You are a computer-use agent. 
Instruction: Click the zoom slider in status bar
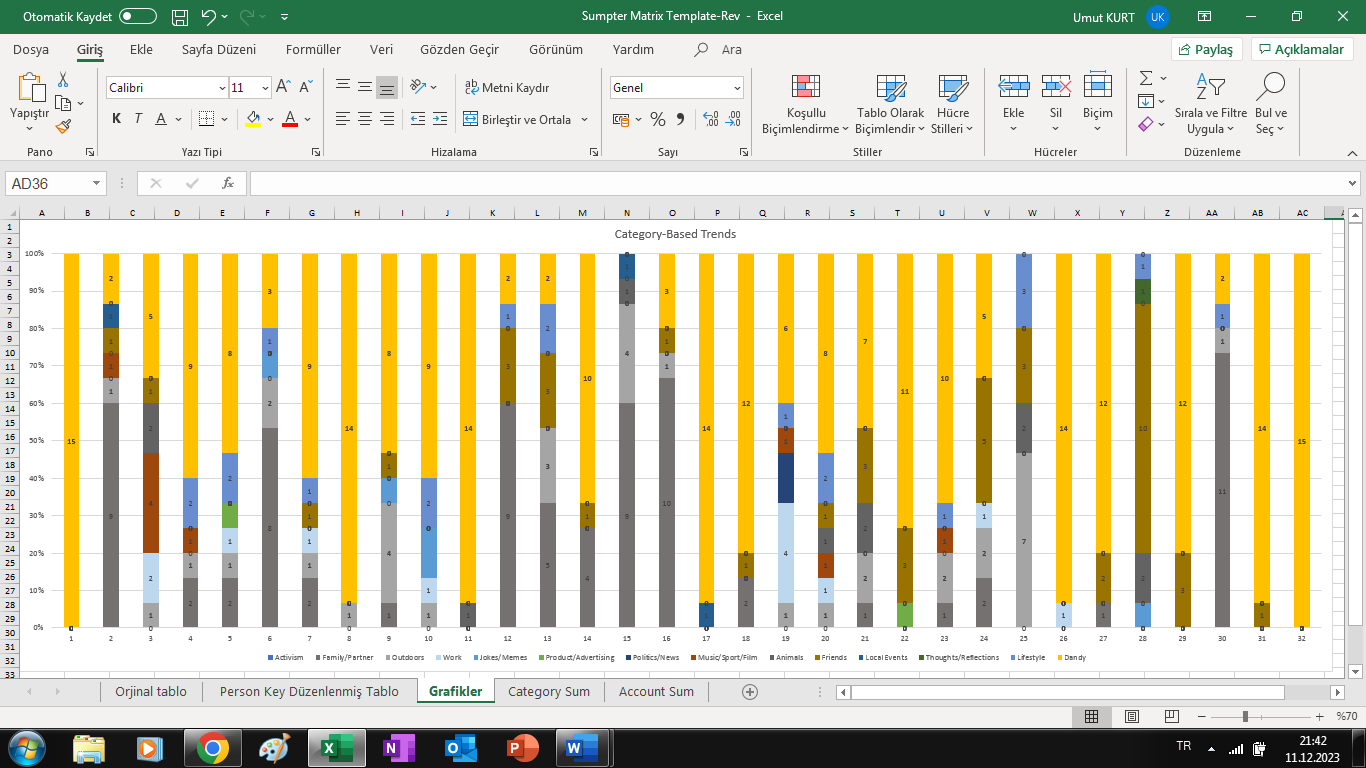click(x=1245, y=717)
